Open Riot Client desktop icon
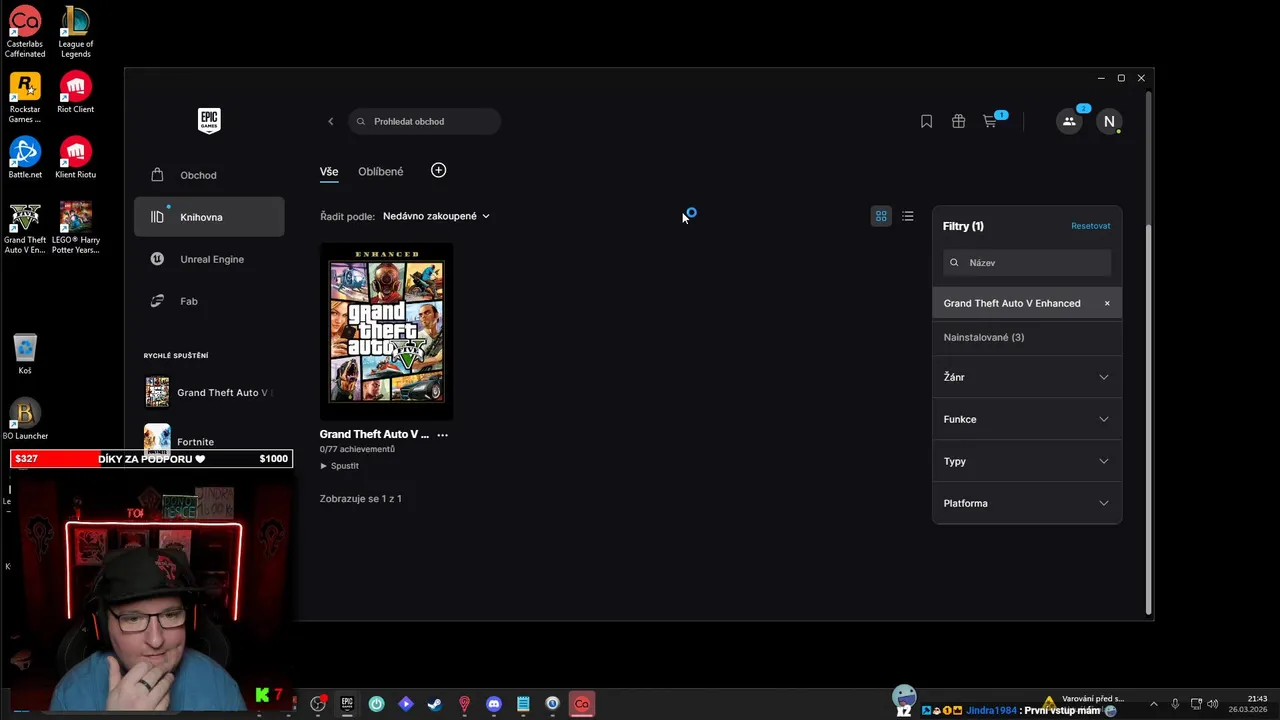 75,93
